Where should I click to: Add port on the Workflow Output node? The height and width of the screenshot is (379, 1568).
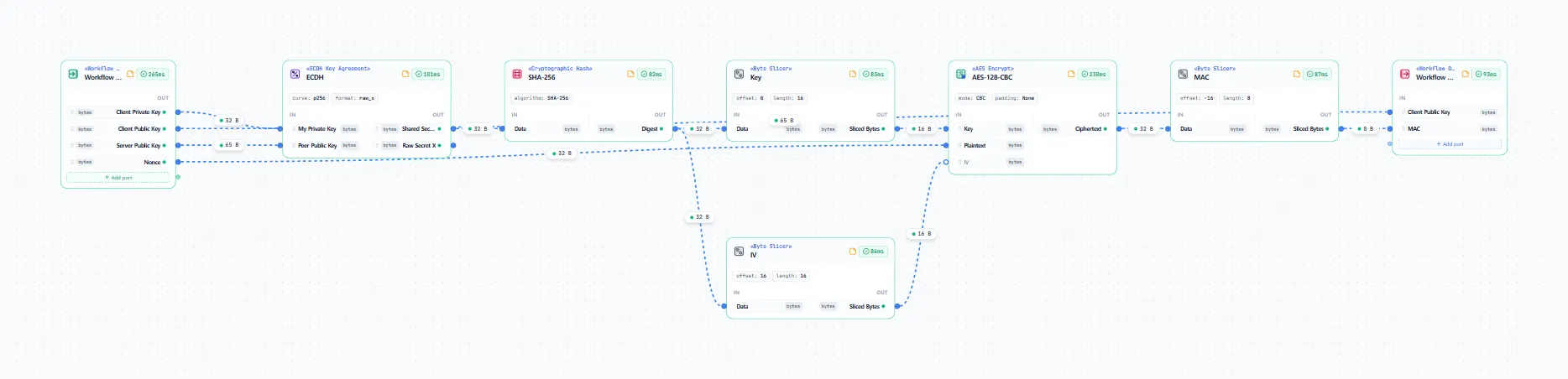pyautogui.click(x=1450, y=144)
